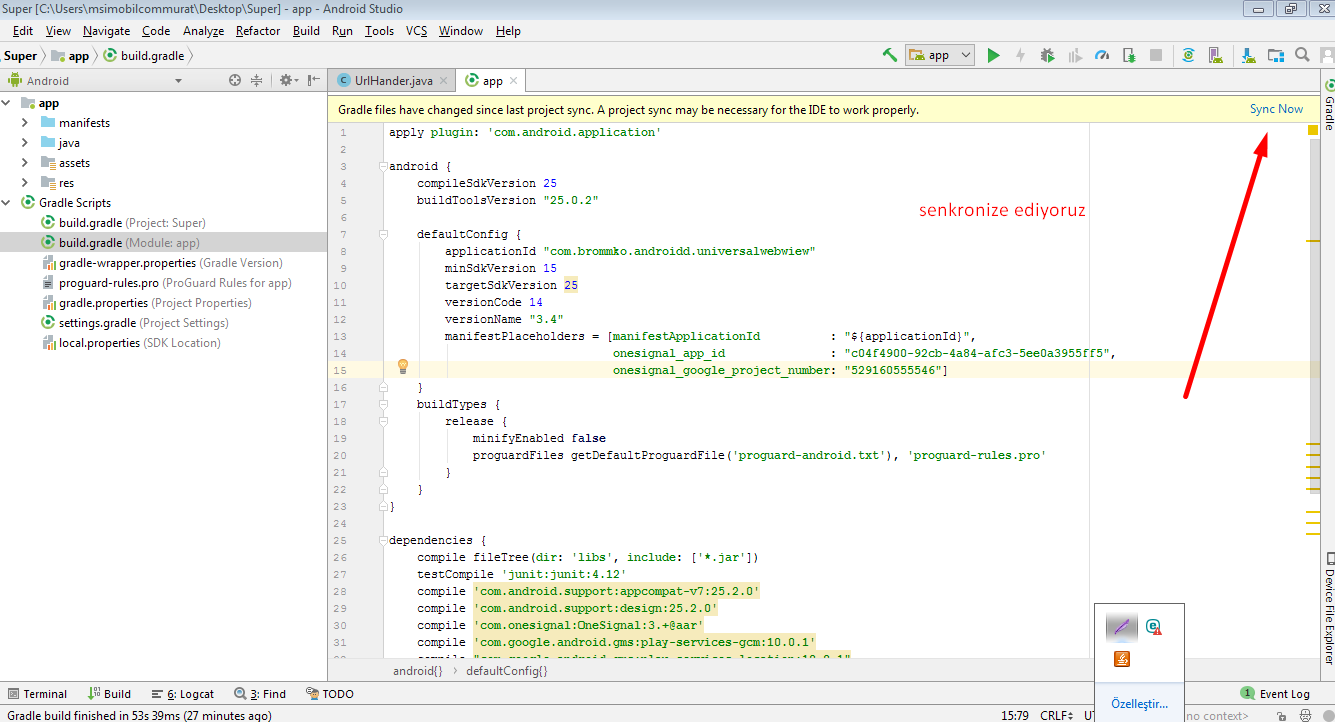Image resolution: width=1335 pixels, height=722 pixels.
Task: Open the Gradle side panel tab
Action: pos(1328,105)
